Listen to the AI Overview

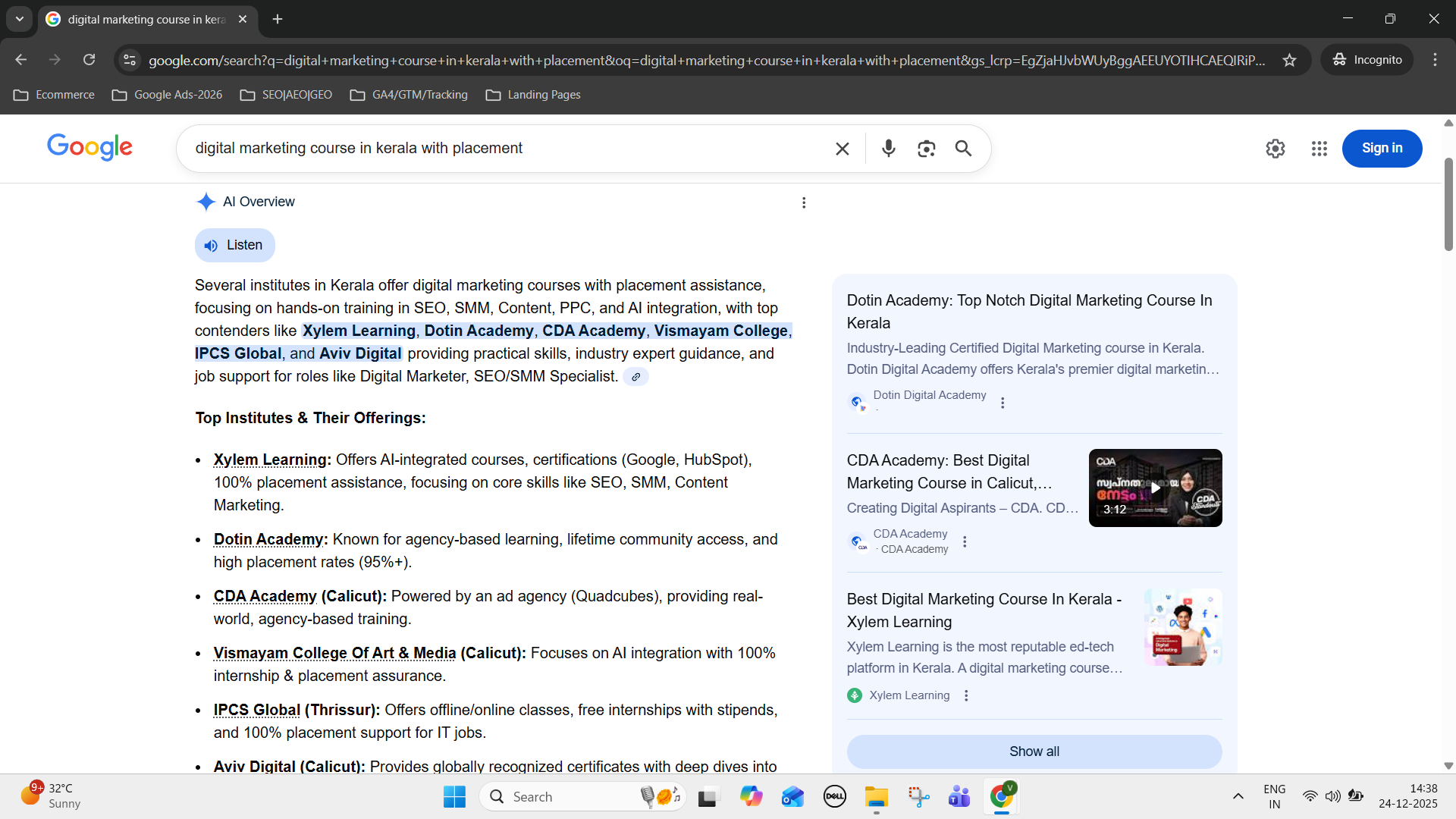click(234, 245)
